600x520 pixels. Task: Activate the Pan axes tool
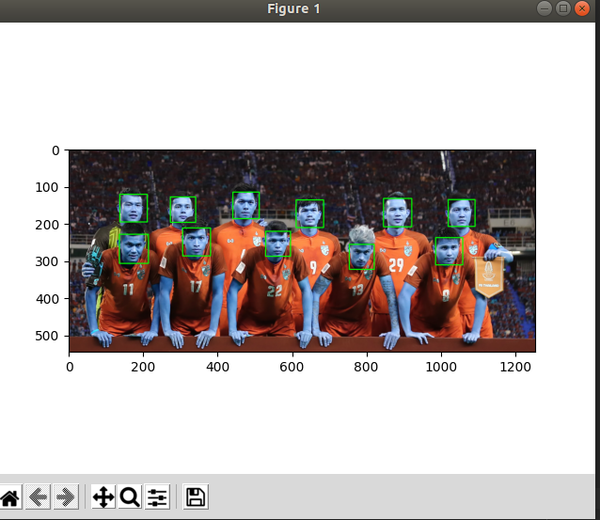(103, 497)
